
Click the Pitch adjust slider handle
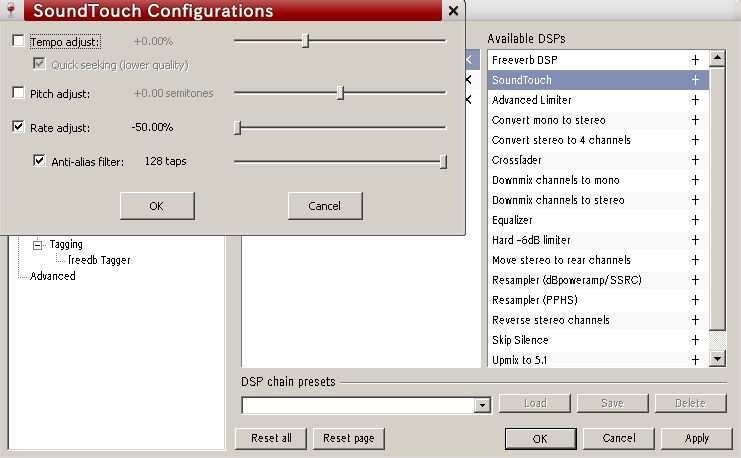pos(340,93)
